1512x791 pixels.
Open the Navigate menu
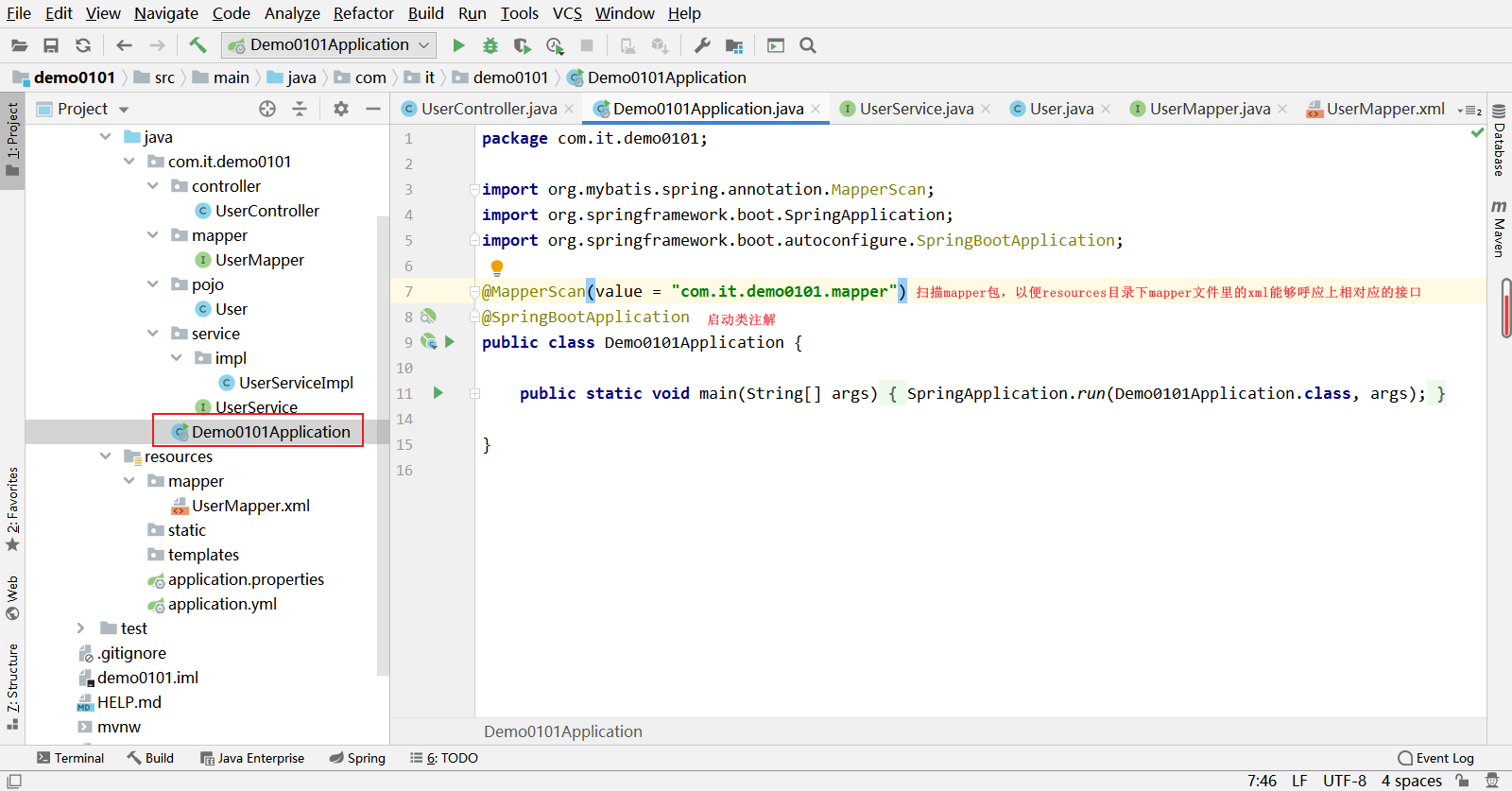166,13
